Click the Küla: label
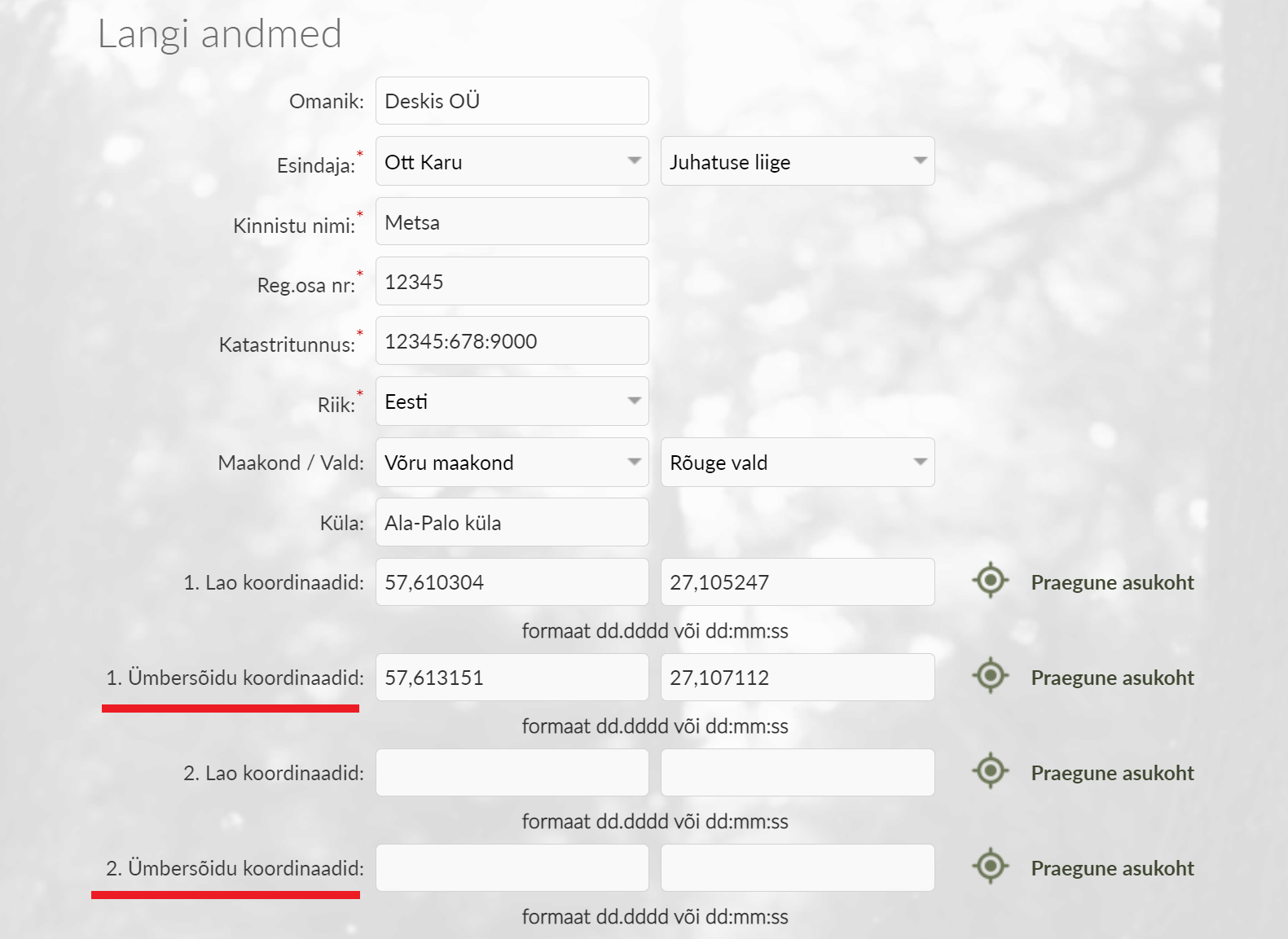This screenshot has height=939, width=1288. [x=341, y=523]
